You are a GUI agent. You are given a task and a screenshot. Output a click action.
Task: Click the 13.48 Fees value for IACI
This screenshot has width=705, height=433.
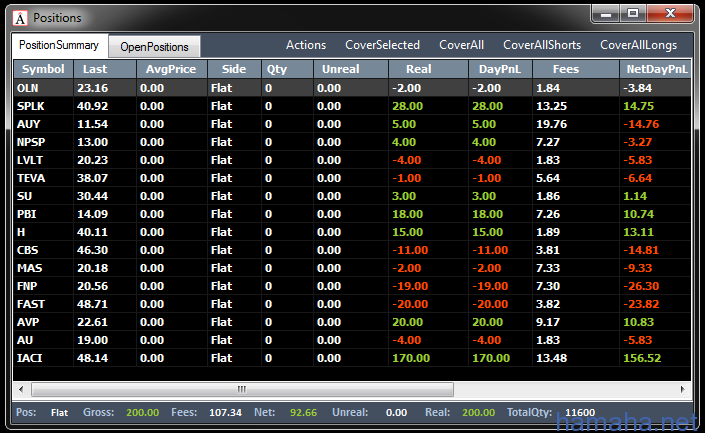pos(551,358)
